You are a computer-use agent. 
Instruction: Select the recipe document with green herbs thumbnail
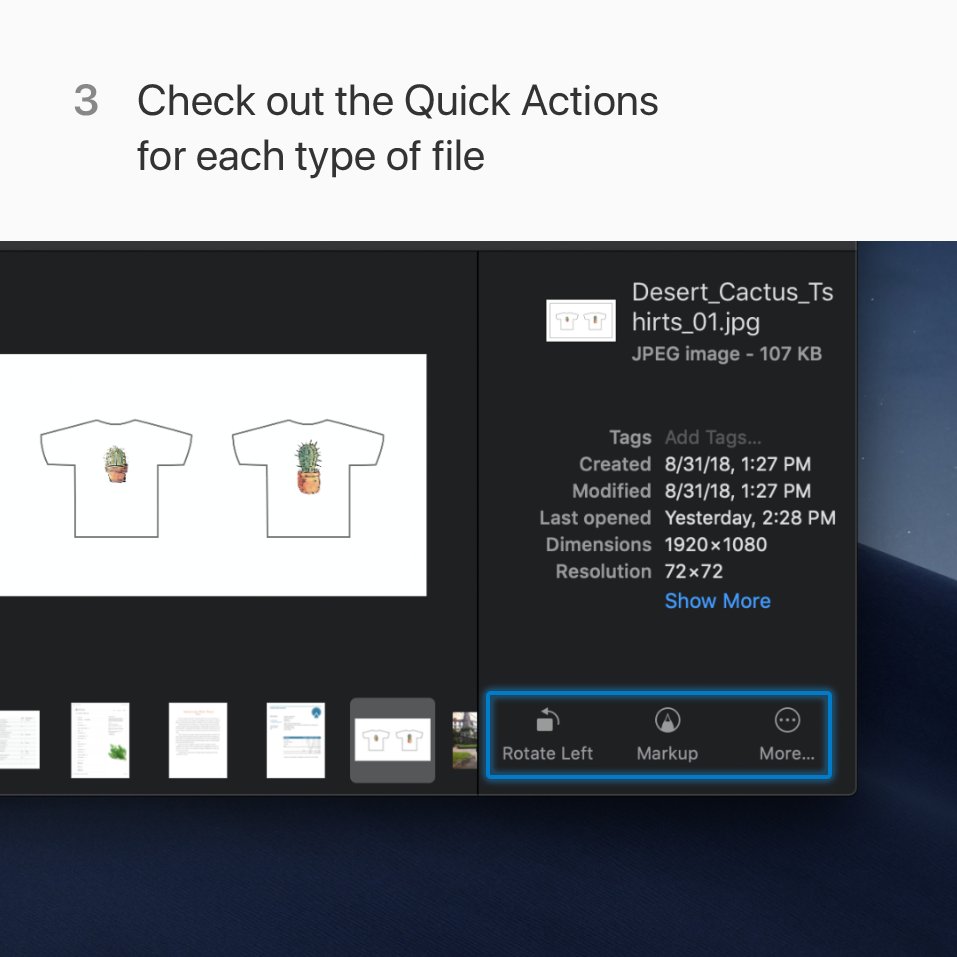(99, 740)
